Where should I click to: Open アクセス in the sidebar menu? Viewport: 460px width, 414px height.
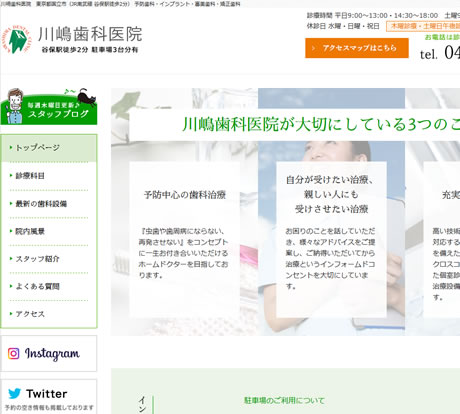(x=49, y=314)
